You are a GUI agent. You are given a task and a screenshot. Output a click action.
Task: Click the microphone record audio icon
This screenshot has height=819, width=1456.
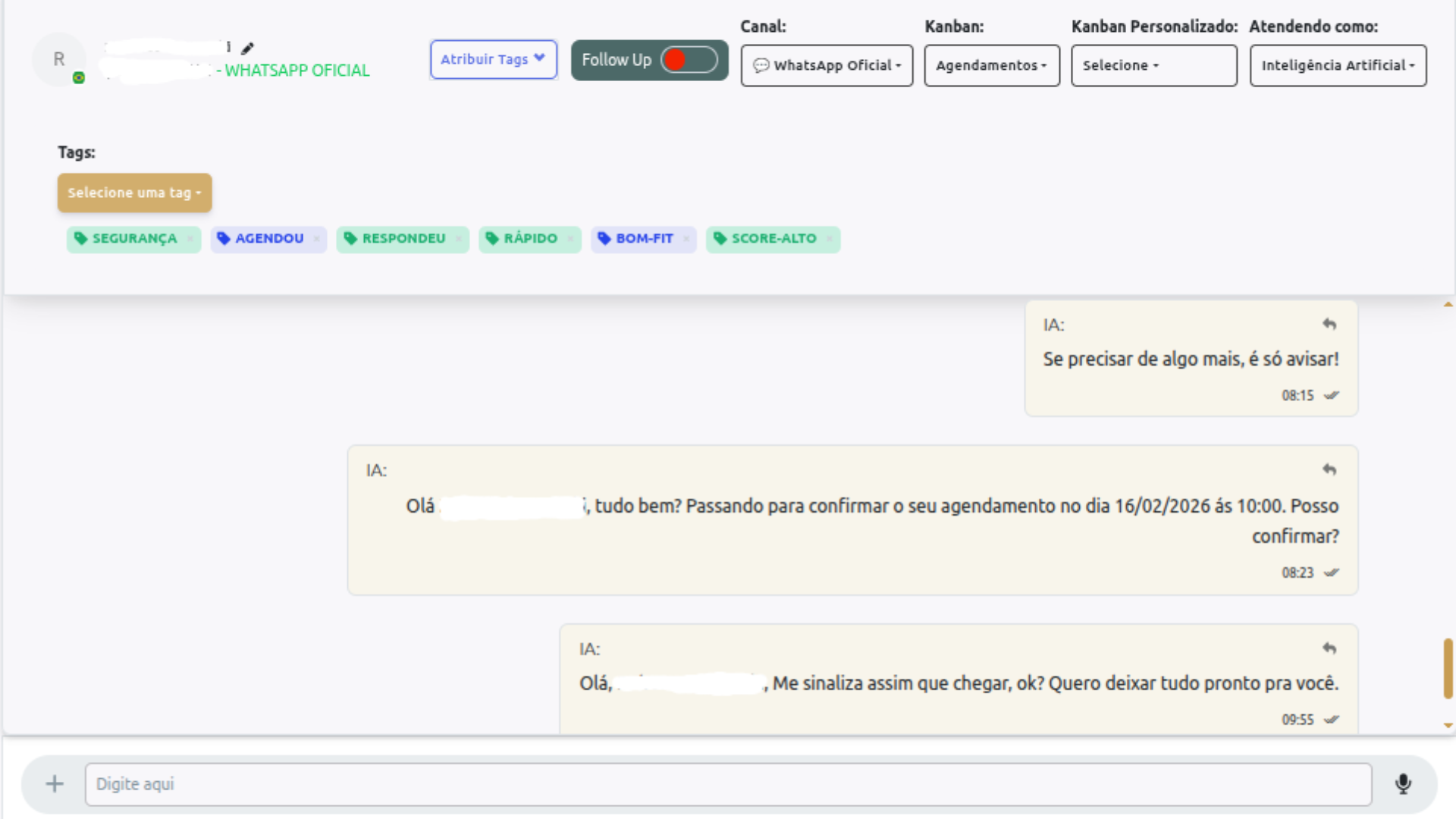pos(1403,784)
